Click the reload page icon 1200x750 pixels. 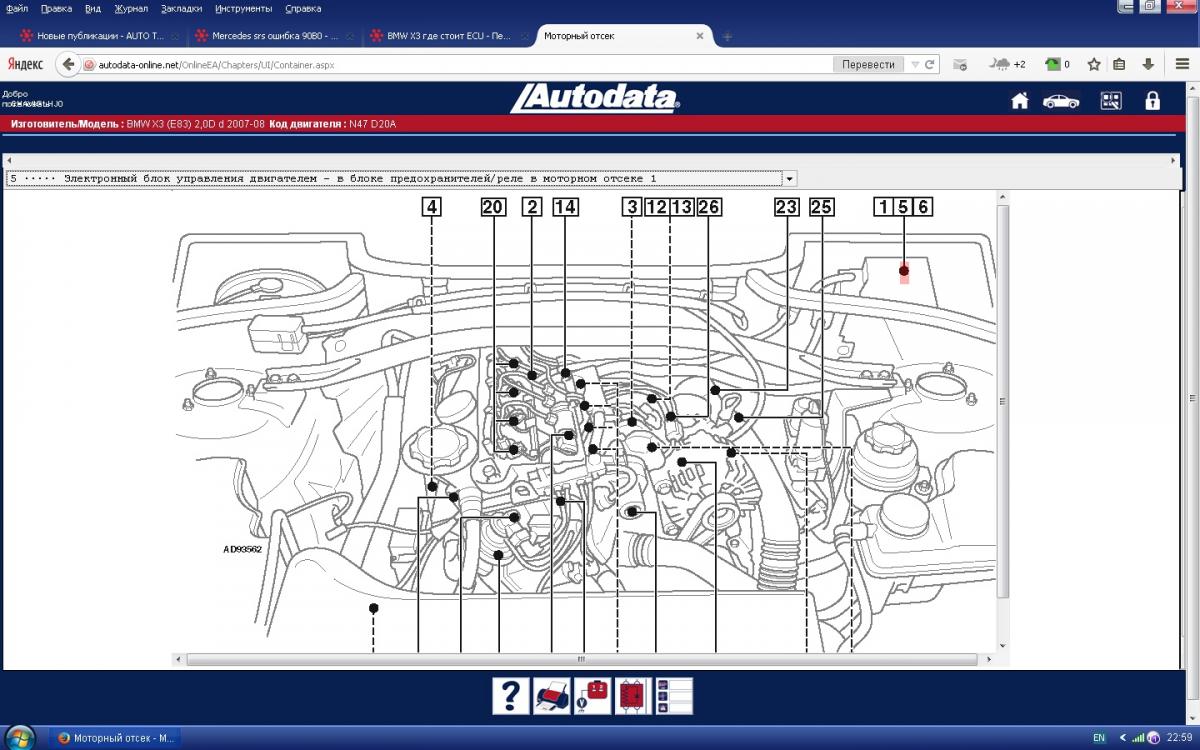(929, 64)
